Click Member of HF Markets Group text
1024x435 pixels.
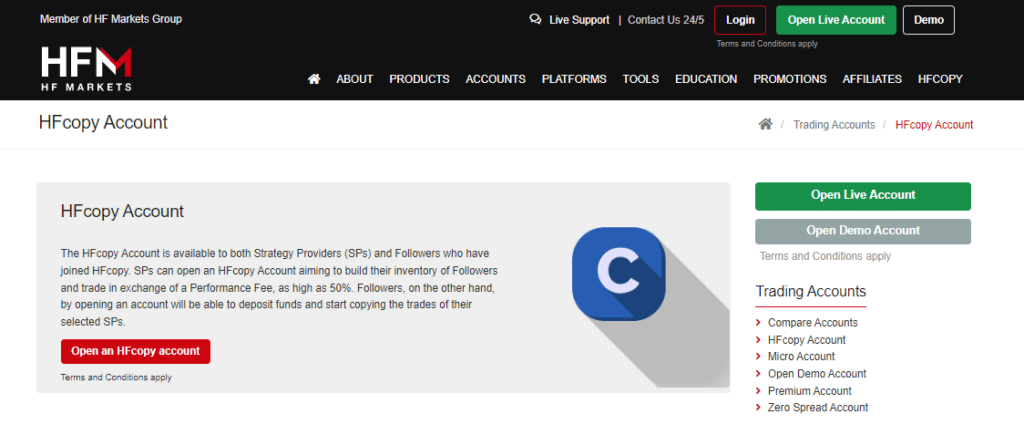pyautogui.click(x=111, y=19)
